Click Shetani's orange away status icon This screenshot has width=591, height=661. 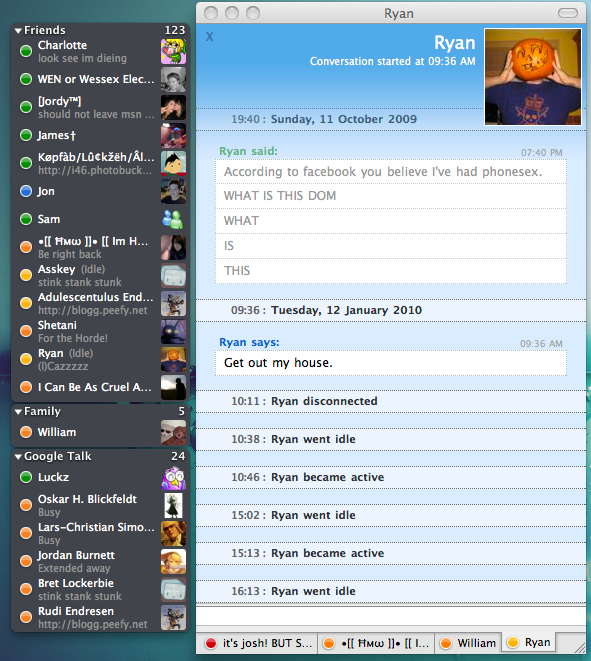[x=26, y=331]
